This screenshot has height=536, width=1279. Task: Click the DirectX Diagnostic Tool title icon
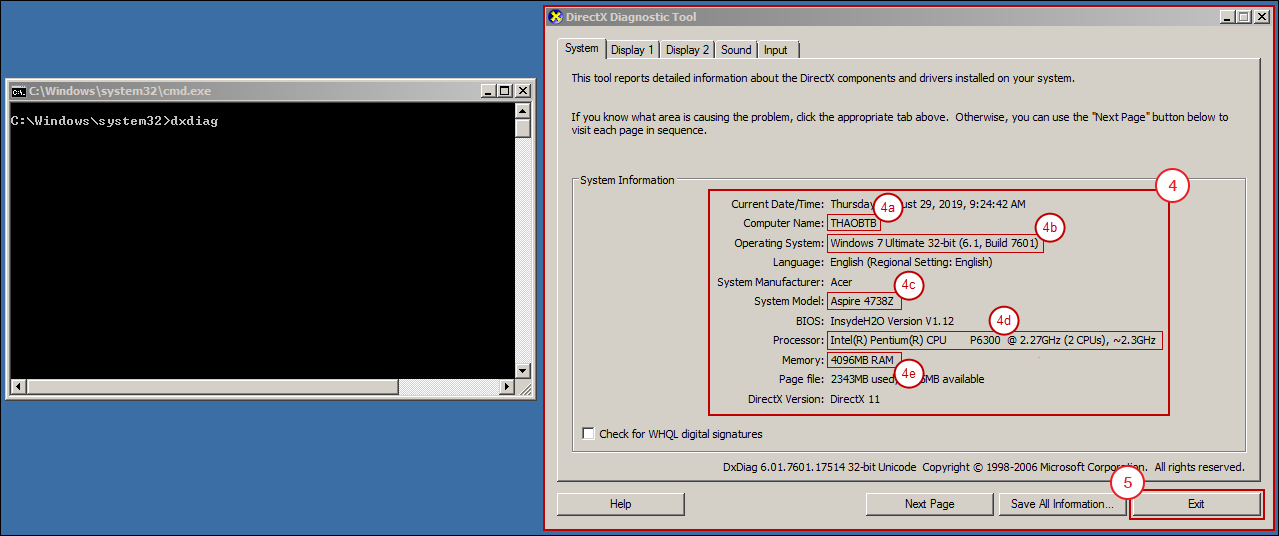556,17
